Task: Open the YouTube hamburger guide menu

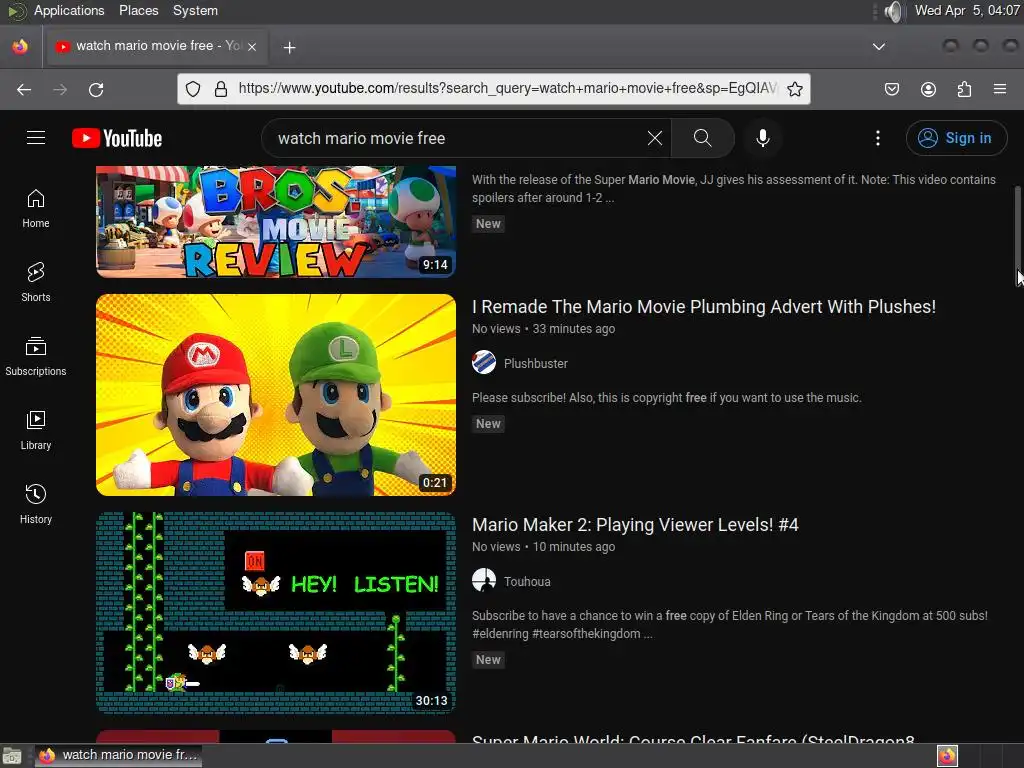Action: coord(36,138)
